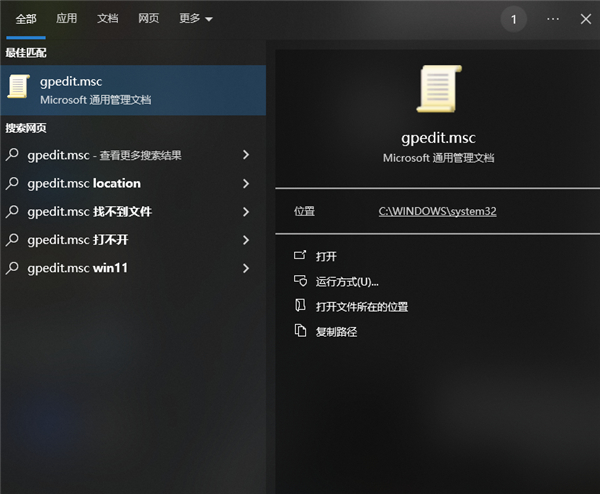Screen dimensions: 600x494
Task: Switch to the 网页 tab
Action: 148,19
